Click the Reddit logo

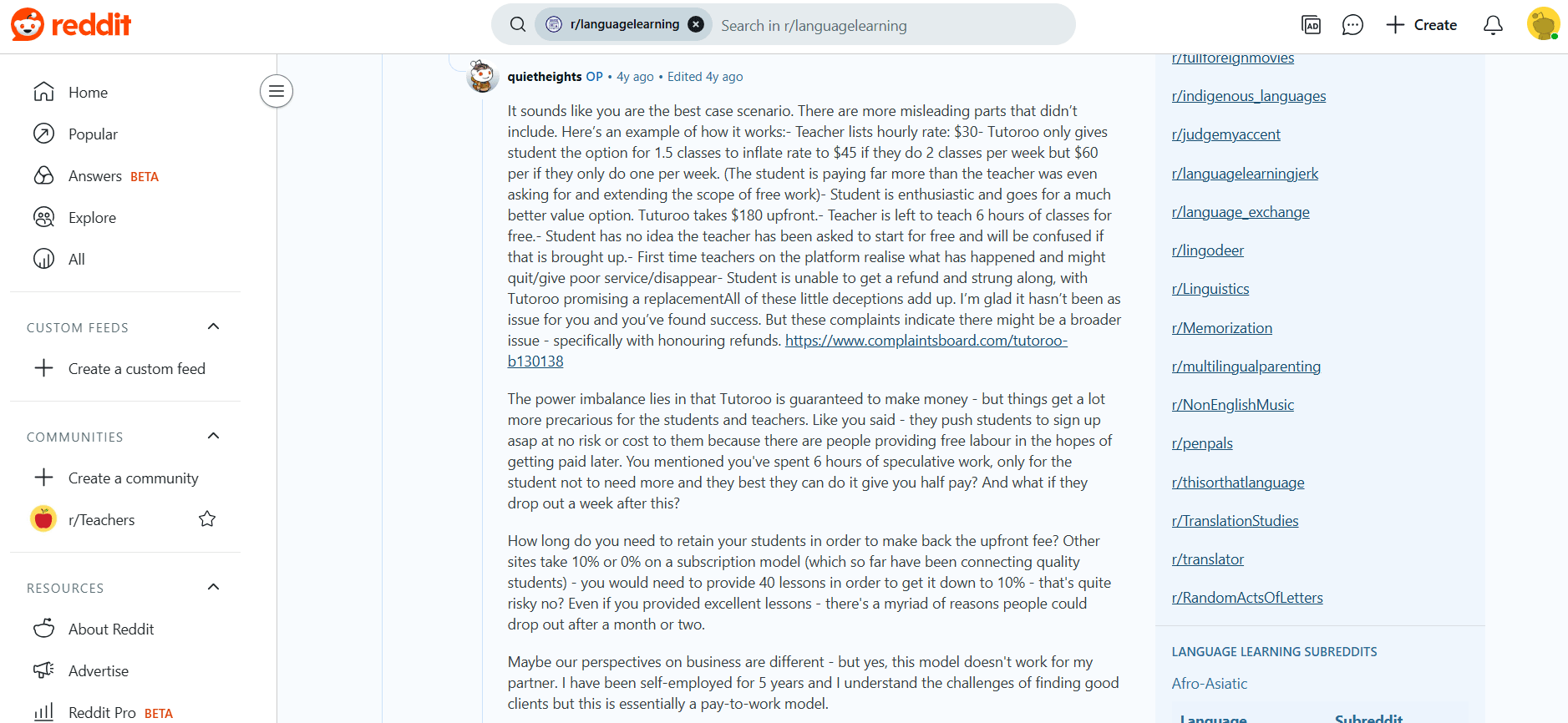coord(71,25)
